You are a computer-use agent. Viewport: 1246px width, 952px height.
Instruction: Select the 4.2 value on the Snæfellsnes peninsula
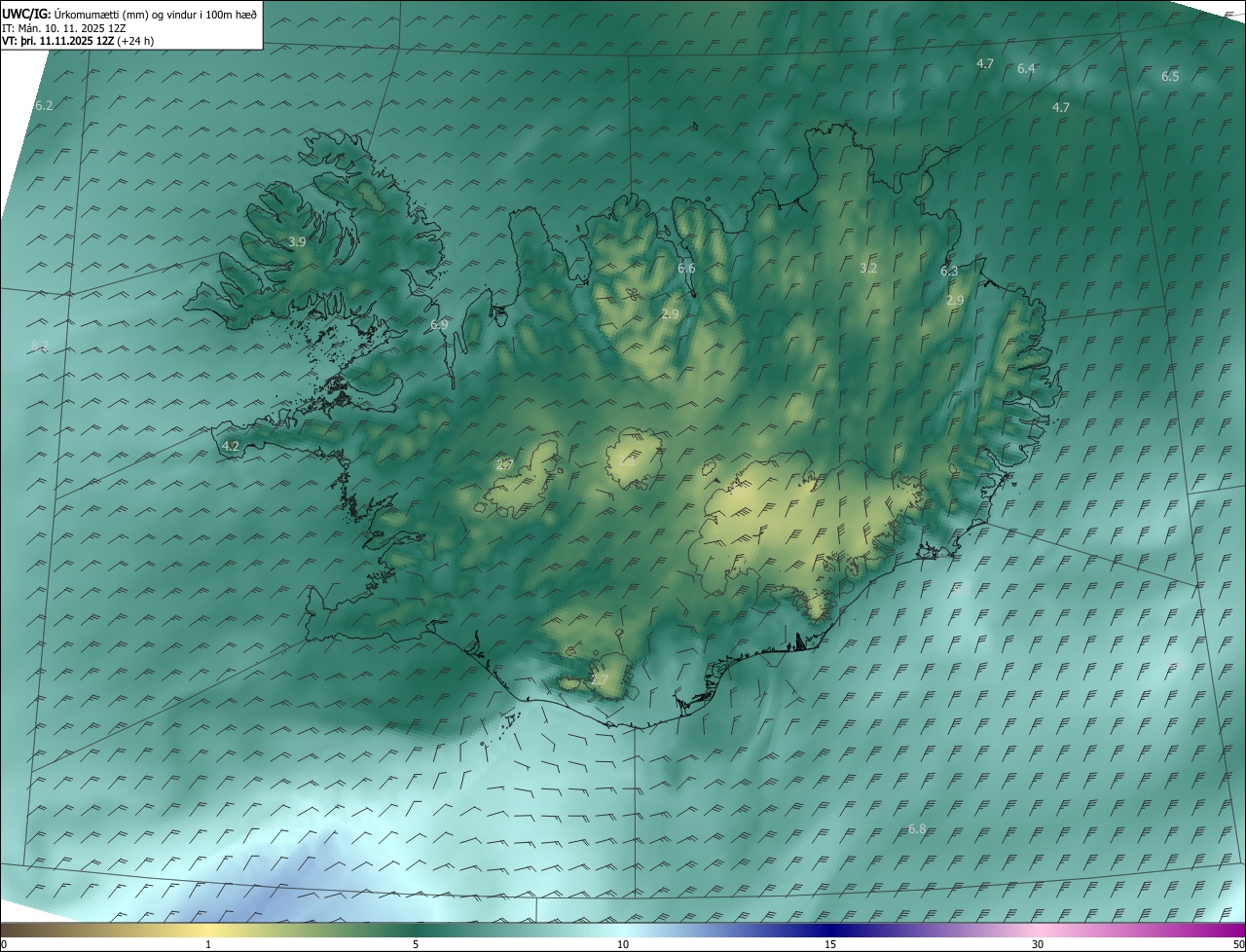click(231, 446)
